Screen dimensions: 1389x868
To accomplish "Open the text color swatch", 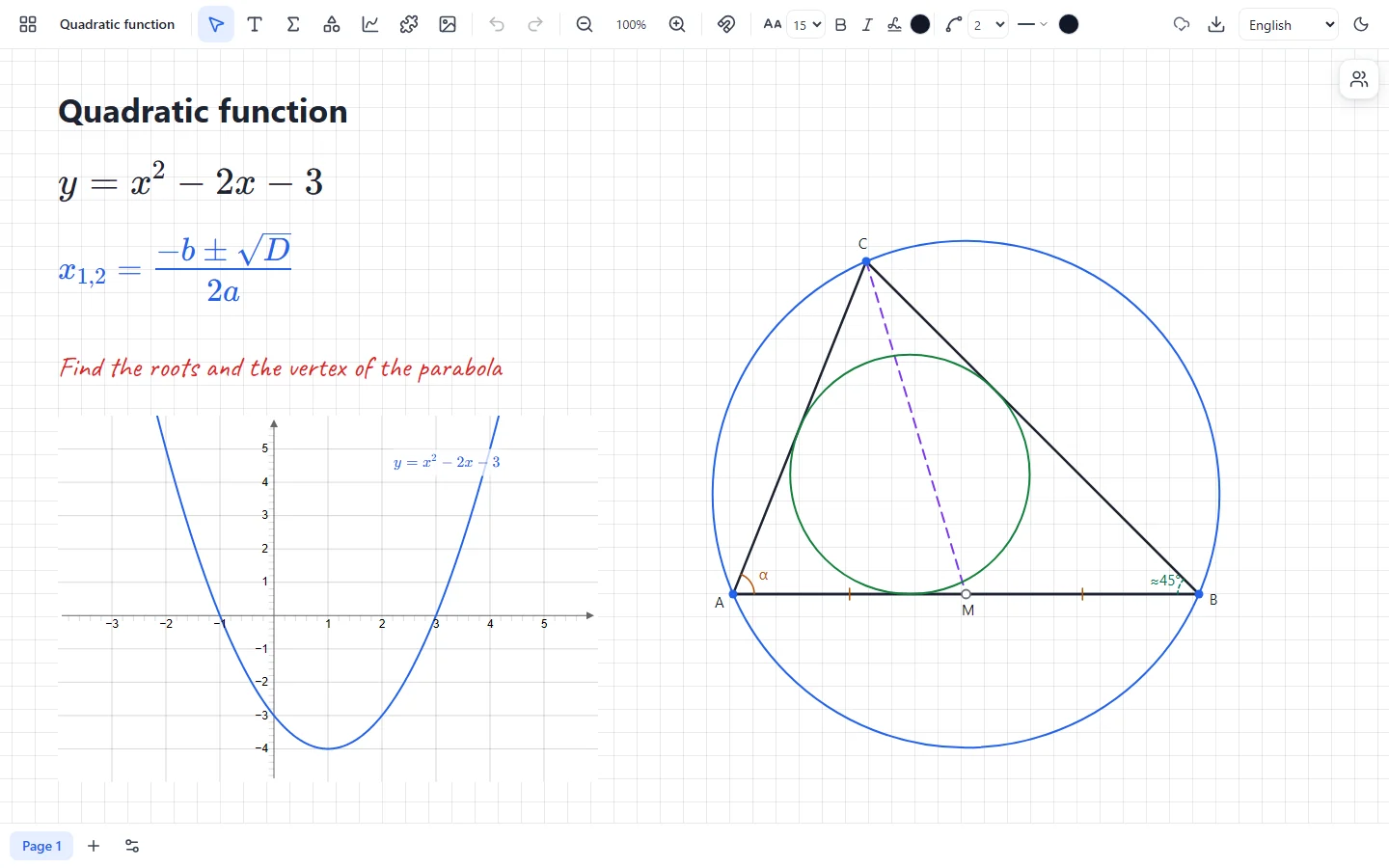I will coord(920,24).
